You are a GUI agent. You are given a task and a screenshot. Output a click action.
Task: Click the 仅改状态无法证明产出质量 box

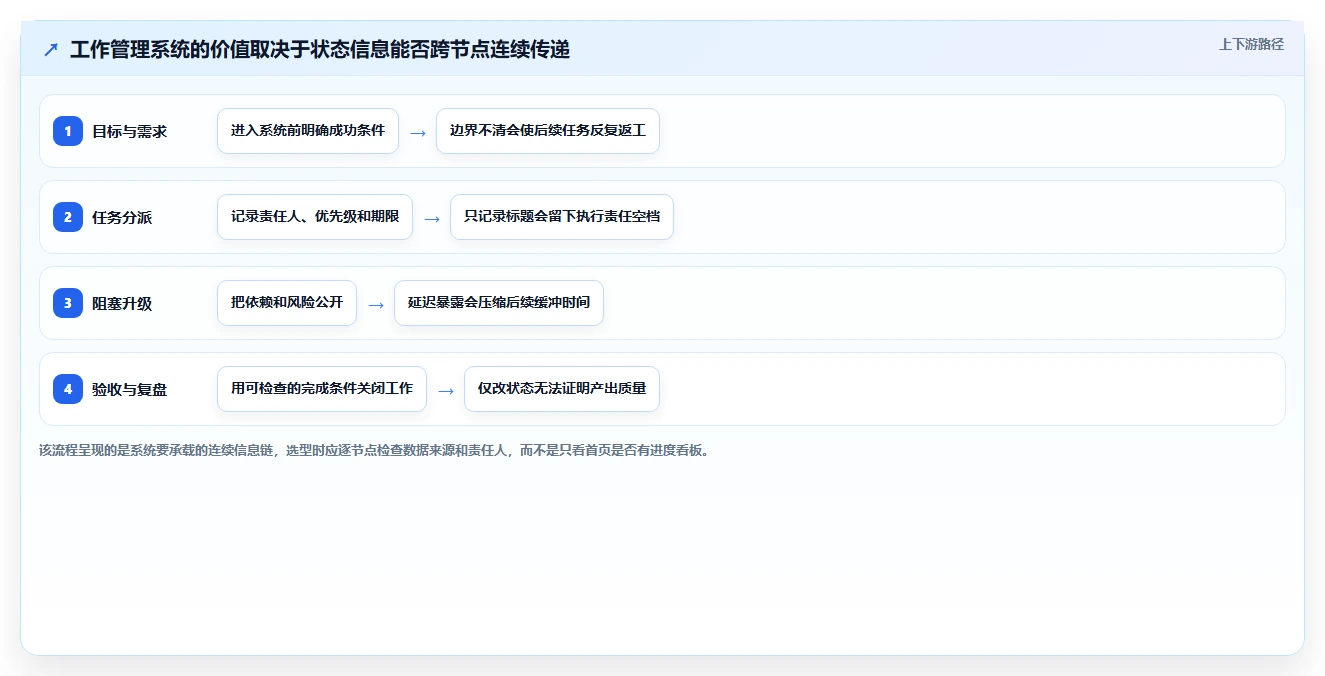[562, 389]
